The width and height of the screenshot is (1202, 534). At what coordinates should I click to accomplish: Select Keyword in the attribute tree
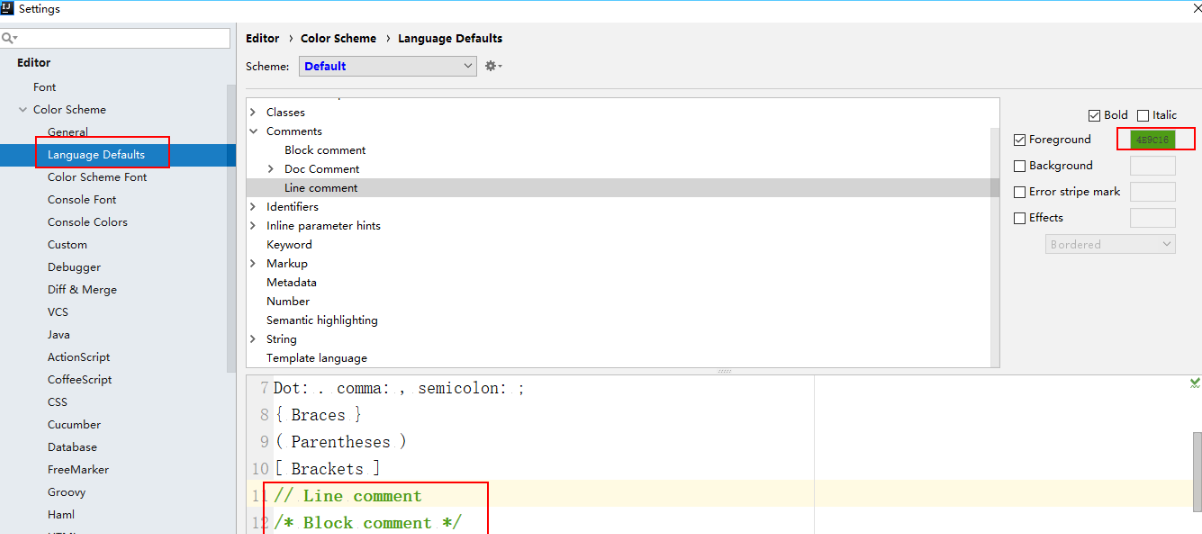(x=289, y=245)
